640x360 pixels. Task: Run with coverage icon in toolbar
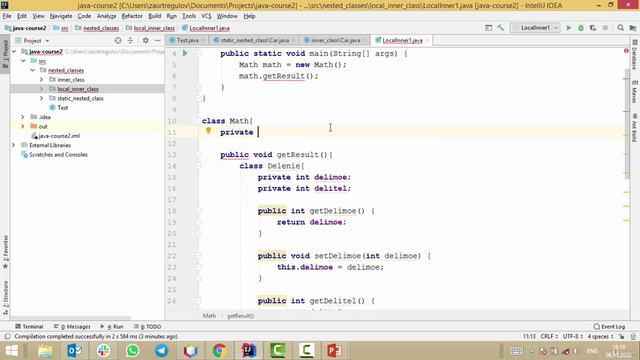[x=593, y=28]
